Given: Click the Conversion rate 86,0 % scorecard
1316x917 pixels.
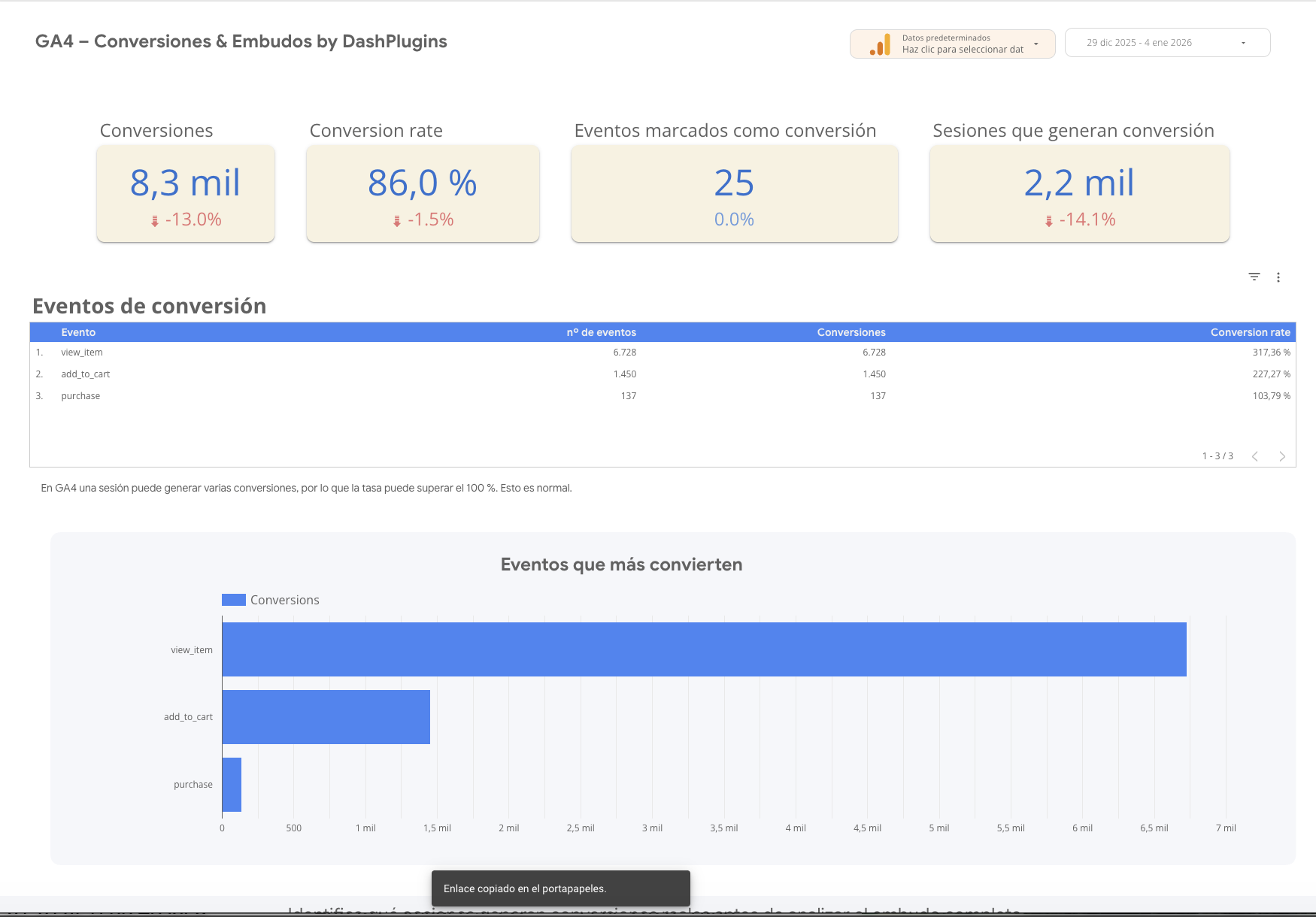Looking at the screenshot, I should pos(423,194).
